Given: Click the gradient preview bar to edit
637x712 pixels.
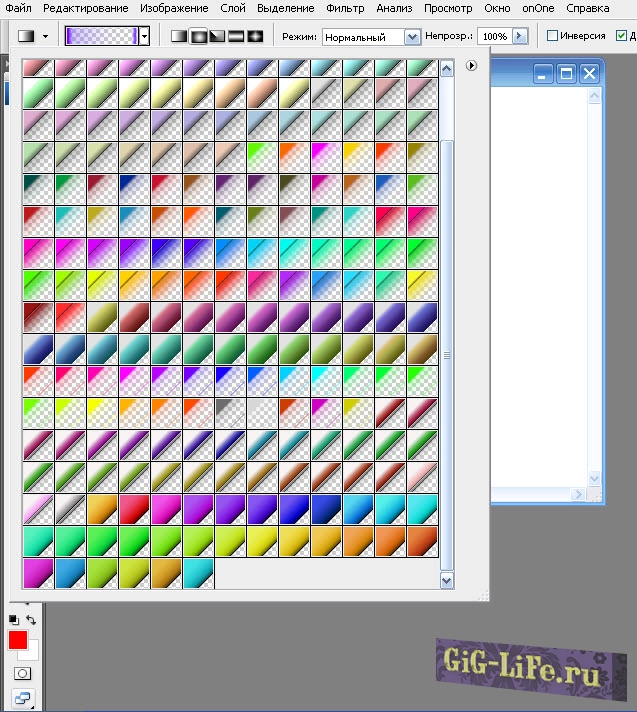Looking at the screenshot, I should (101, 36).
